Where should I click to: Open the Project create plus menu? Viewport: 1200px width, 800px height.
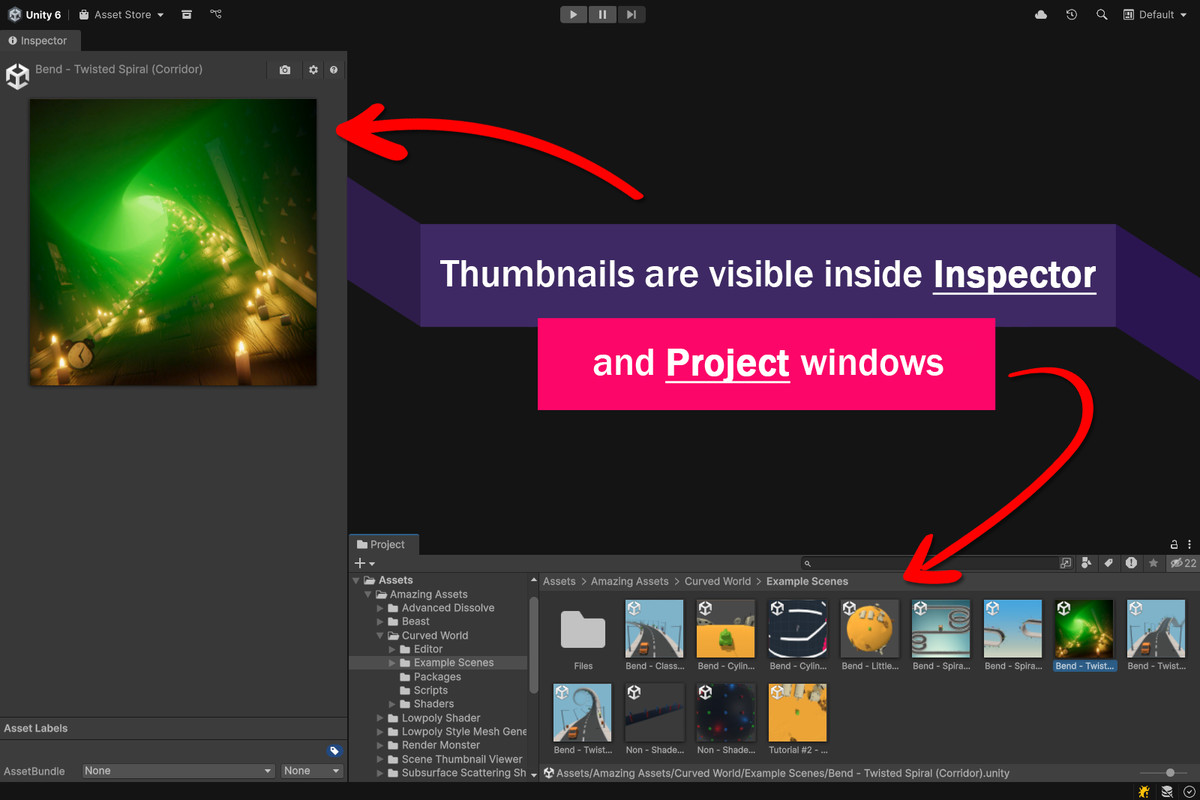pos(365,563)
